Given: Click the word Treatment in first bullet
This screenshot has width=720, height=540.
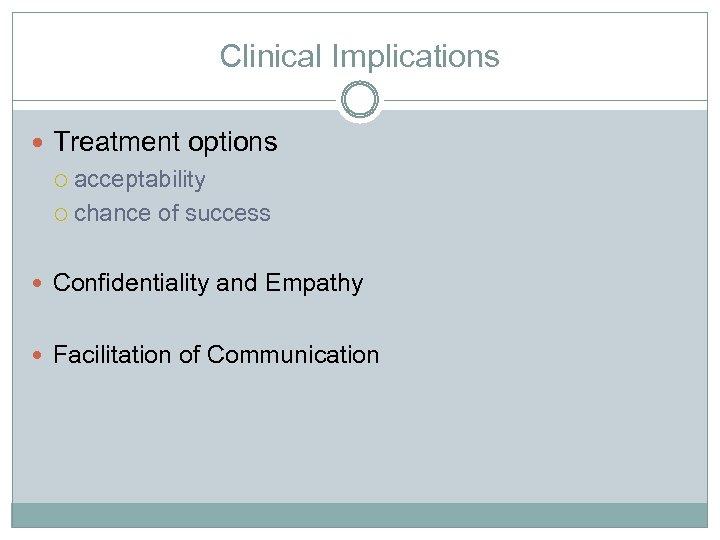Looking at the screenshot, I should [x=110, y=142].
